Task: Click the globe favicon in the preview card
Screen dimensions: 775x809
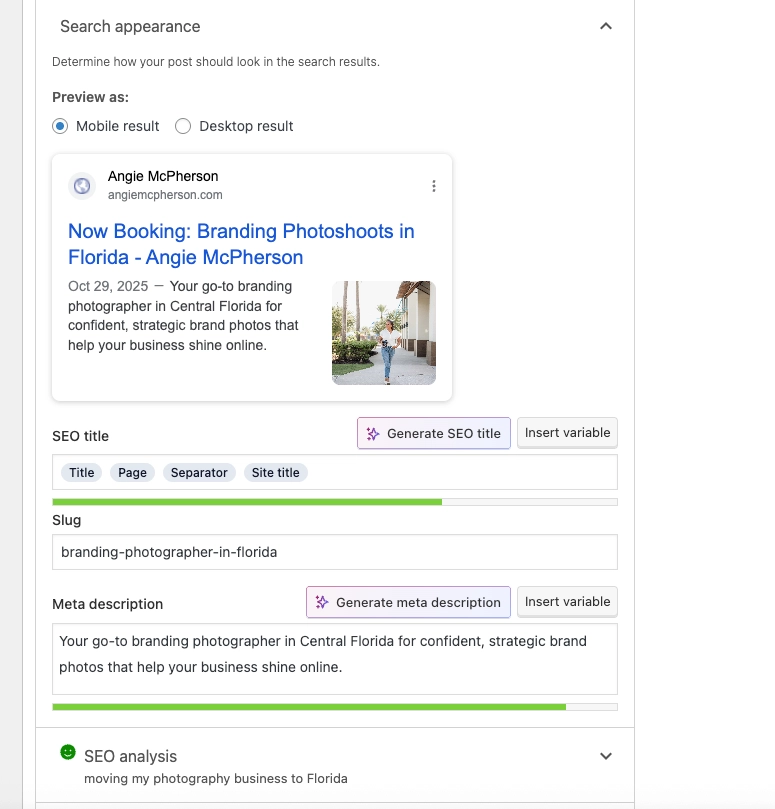Action: [x=82, y=186]
